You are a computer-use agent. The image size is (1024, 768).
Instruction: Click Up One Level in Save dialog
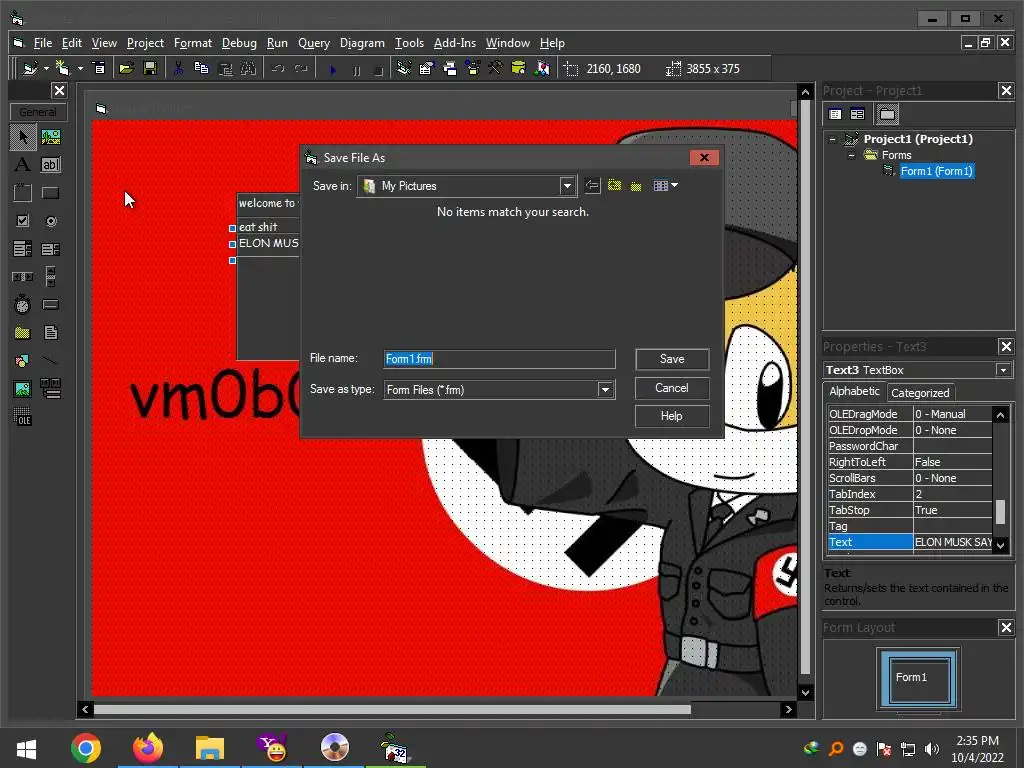(615, 185)
